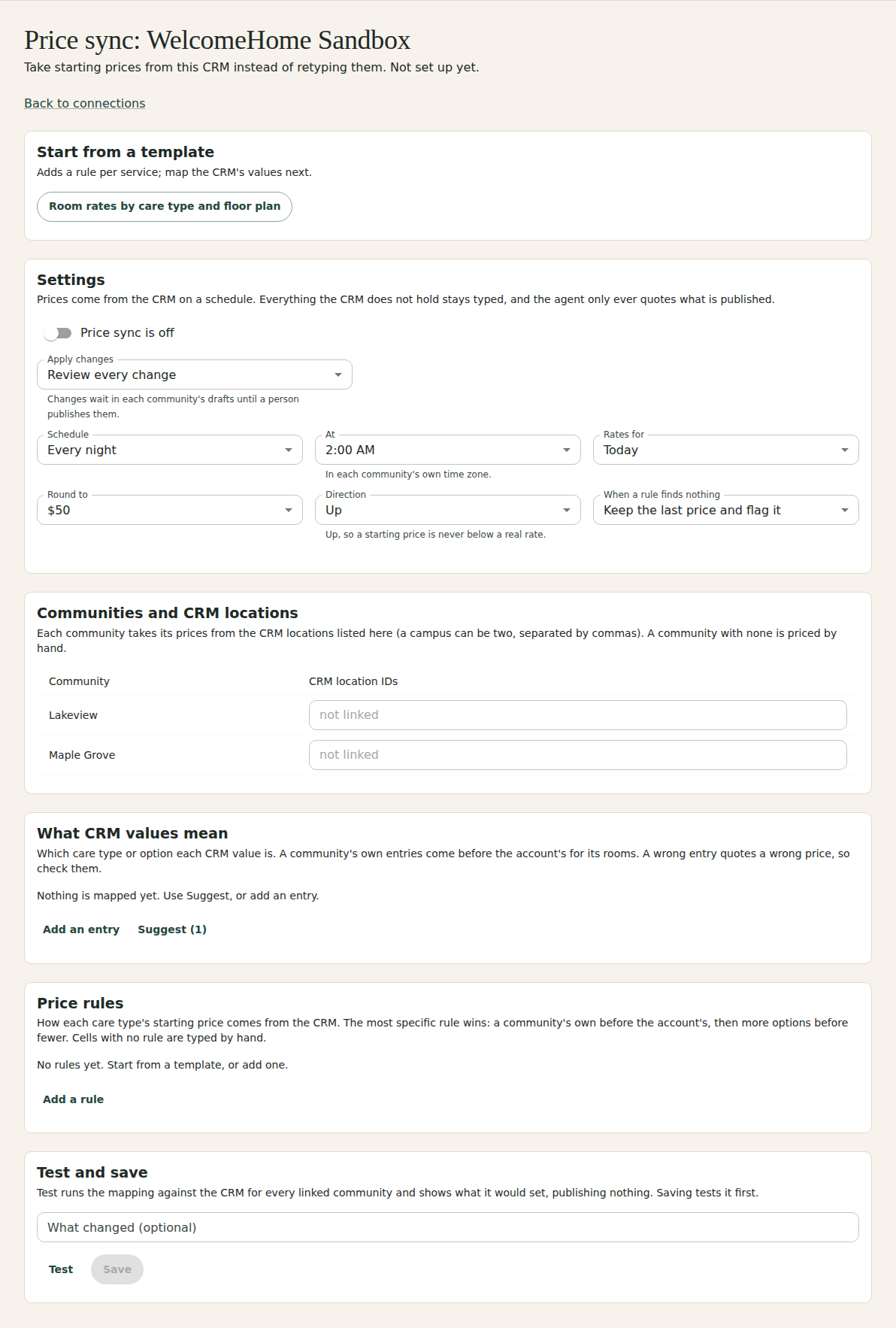Click Add a rule under Price rules
Viewport: 896px width, 1328px height.
pyautogui.click(x=74, y=1099)
